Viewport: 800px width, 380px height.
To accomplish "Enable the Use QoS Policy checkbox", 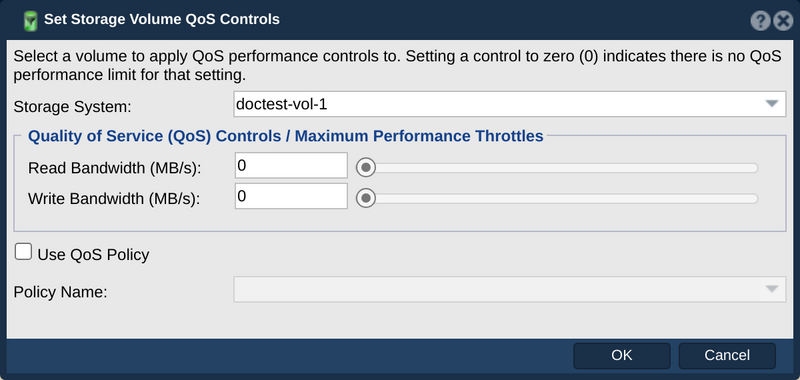I will click(23, 252).
